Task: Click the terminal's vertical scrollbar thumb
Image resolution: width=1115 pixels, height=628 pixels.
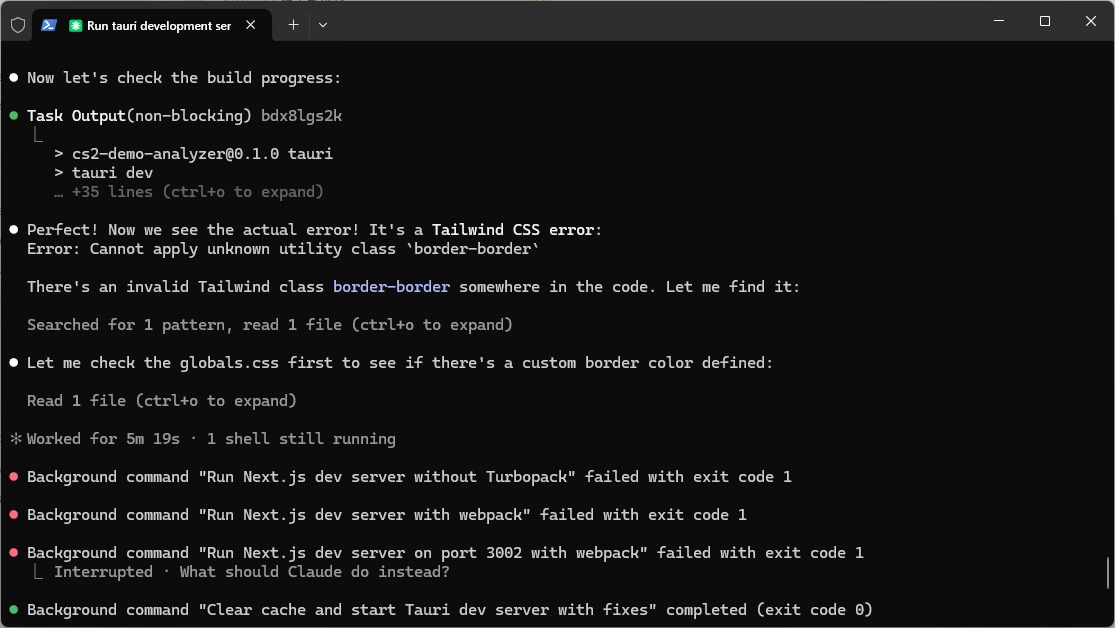Action: (1108, 572)
